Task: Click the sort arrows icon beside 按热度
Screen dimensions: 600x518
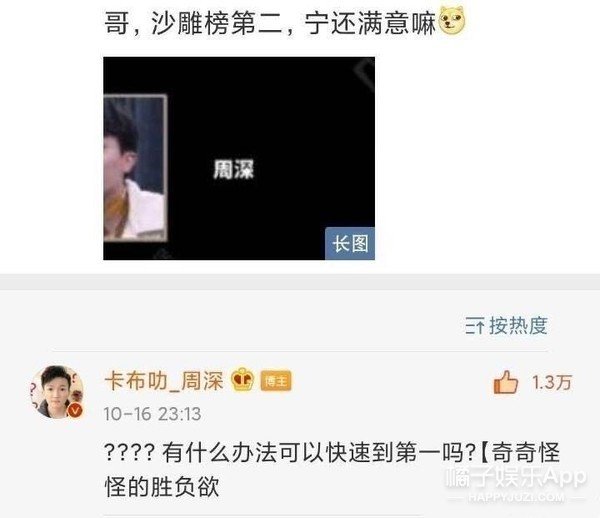Action: click(x=474, y=326)
